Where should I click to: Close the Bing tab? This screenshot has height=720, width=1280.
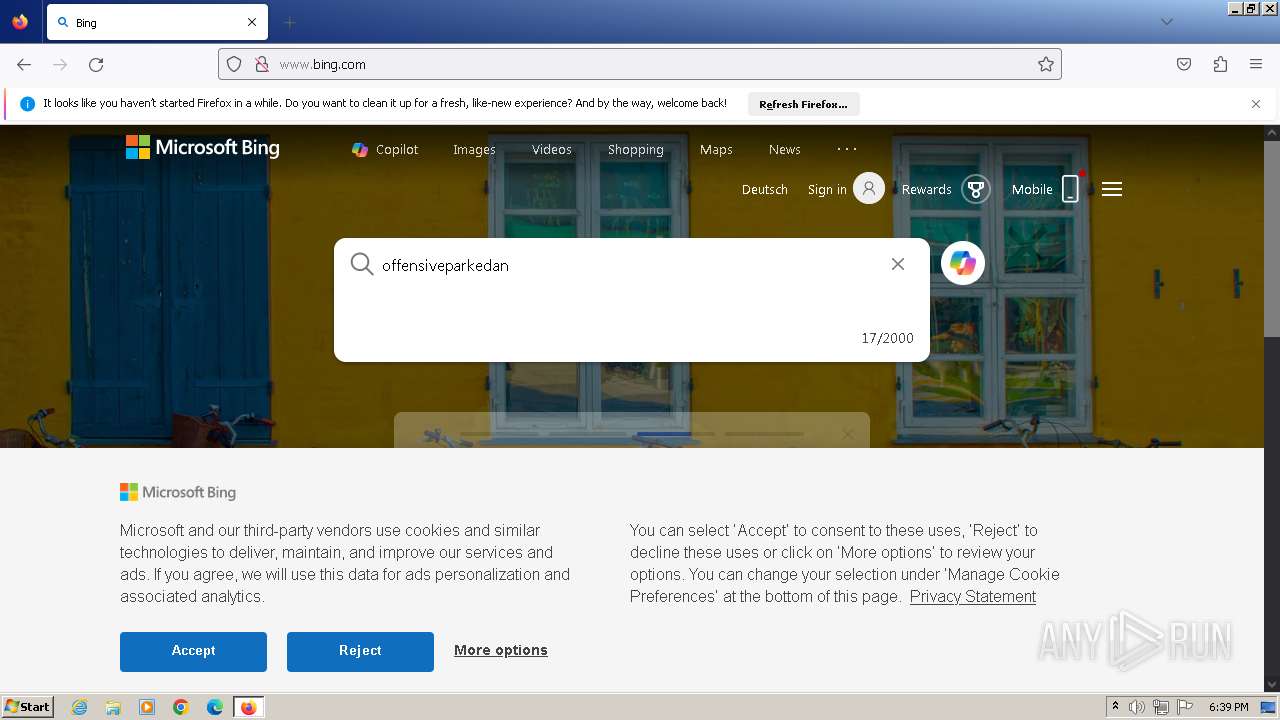pos(252,22)
